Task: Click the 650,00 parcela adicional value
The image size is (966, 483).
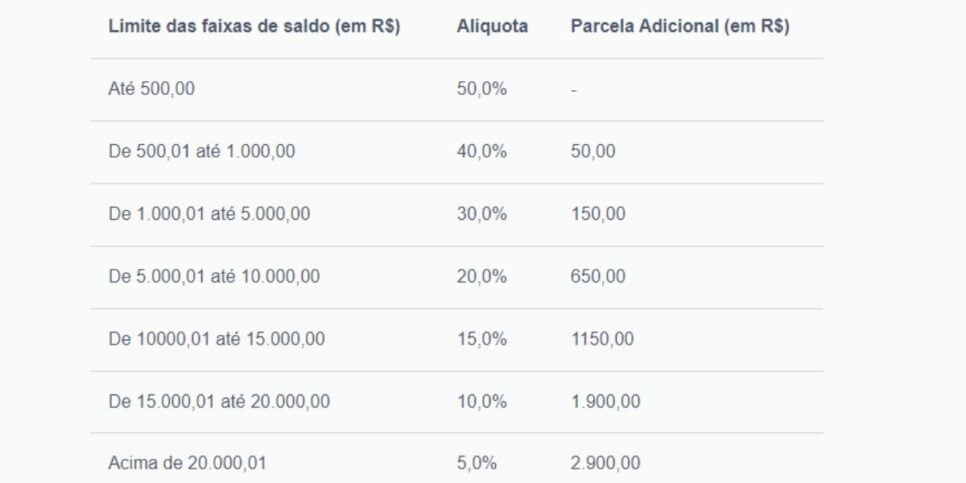Action: [598, 277]
